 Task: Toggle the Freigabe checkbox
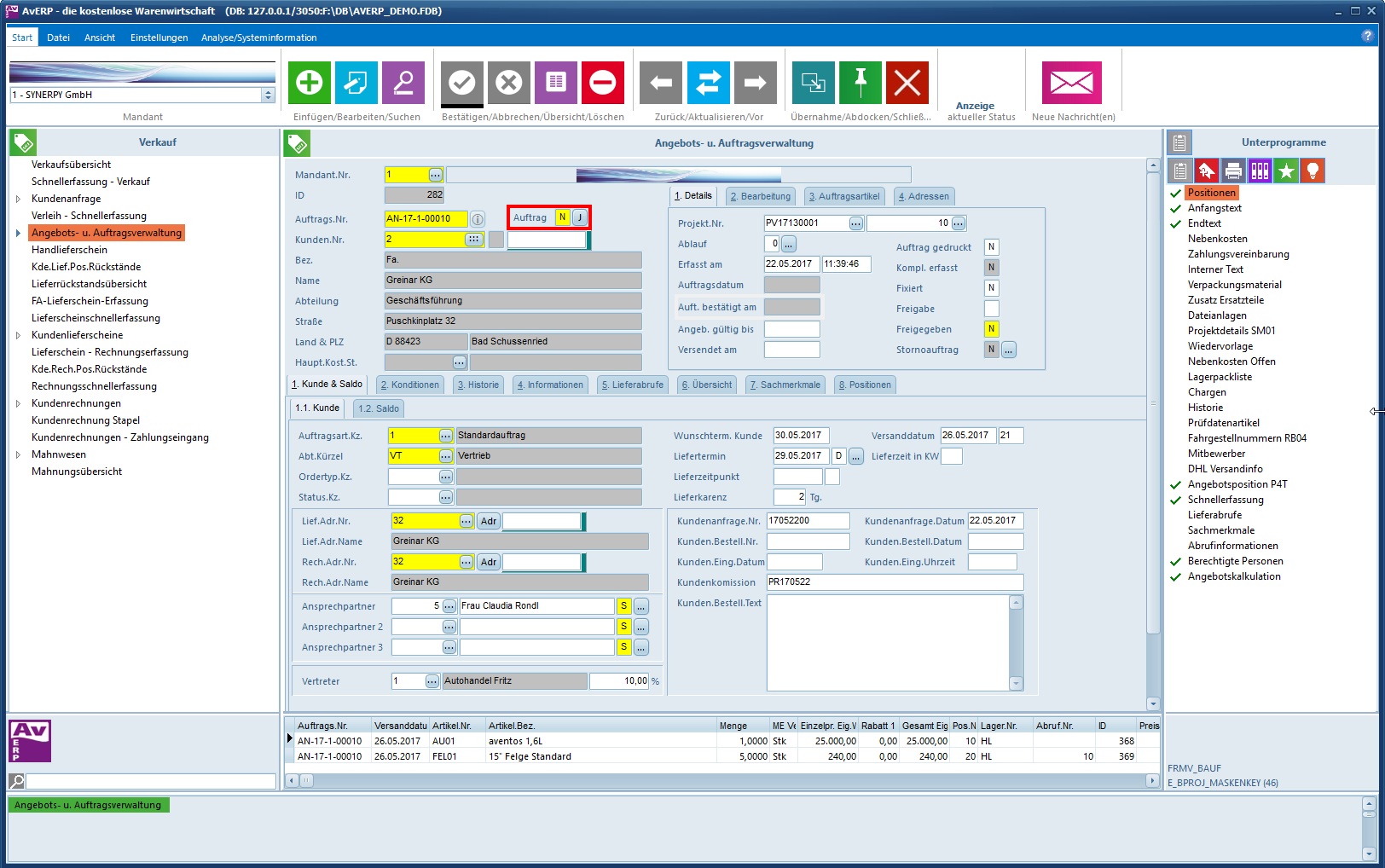coord(991,309)
